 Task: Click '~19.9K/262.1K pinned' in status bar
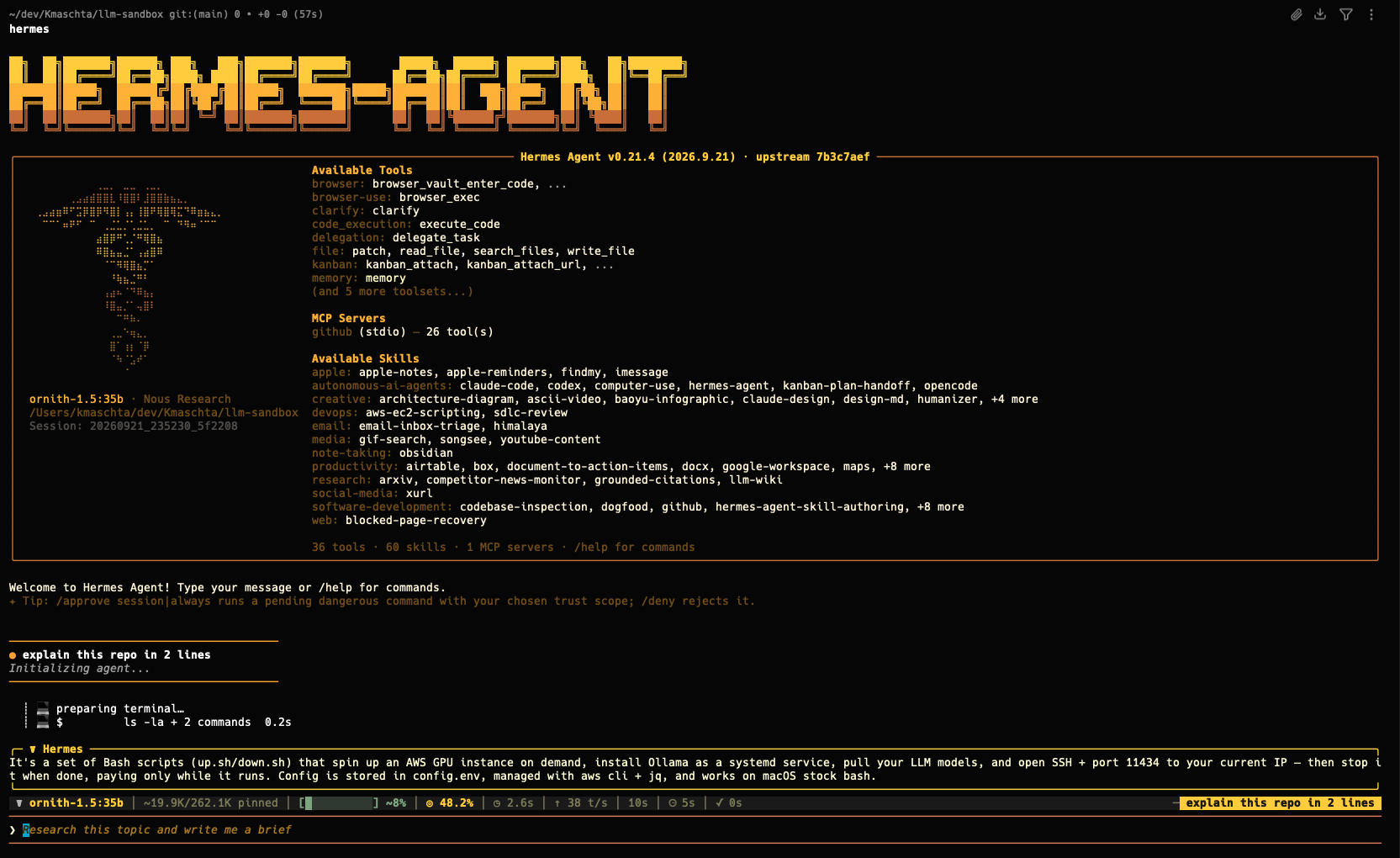[211, 803]
